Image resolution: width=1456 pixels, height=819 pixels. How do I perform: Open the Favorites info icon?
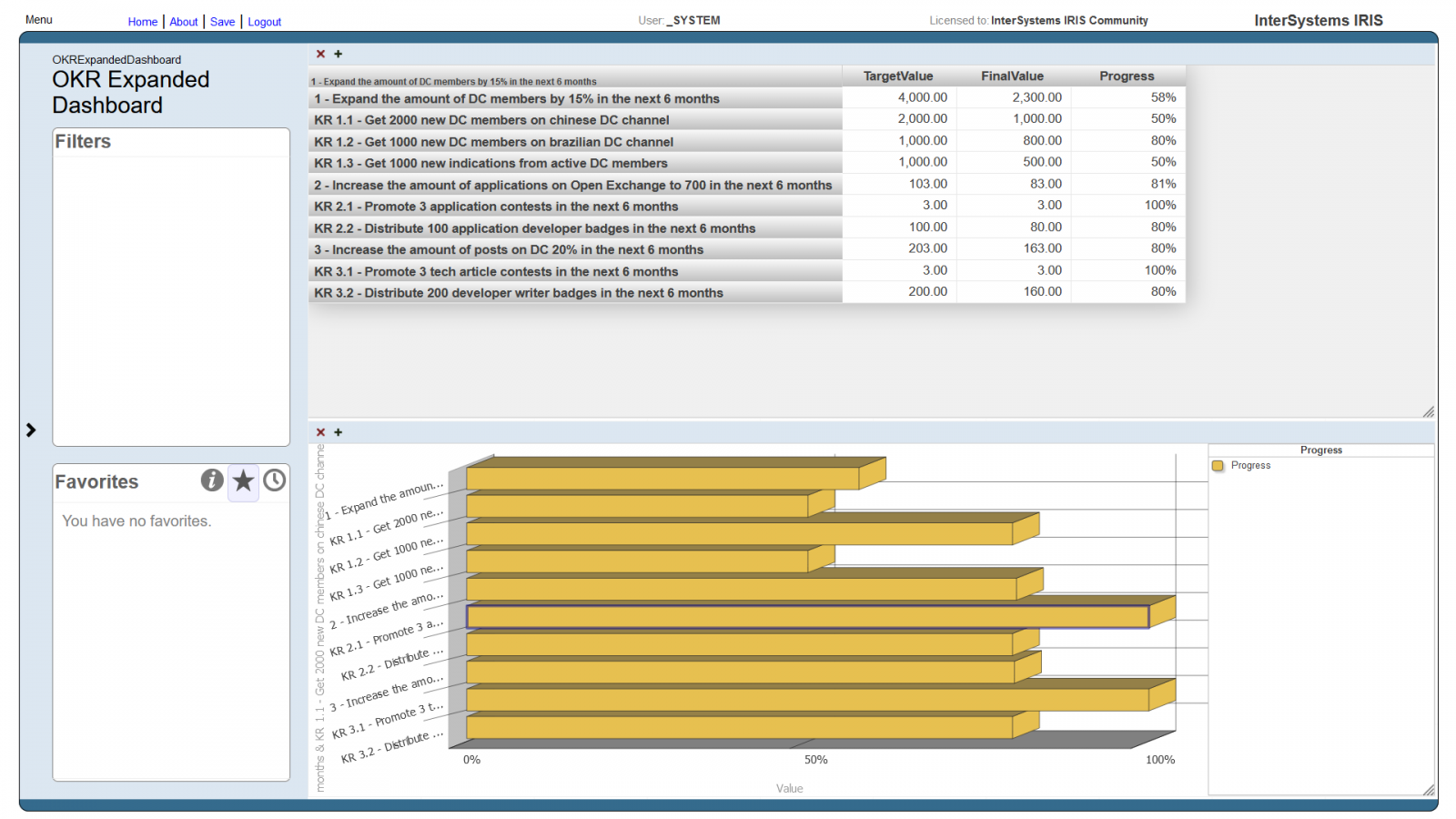212,480
